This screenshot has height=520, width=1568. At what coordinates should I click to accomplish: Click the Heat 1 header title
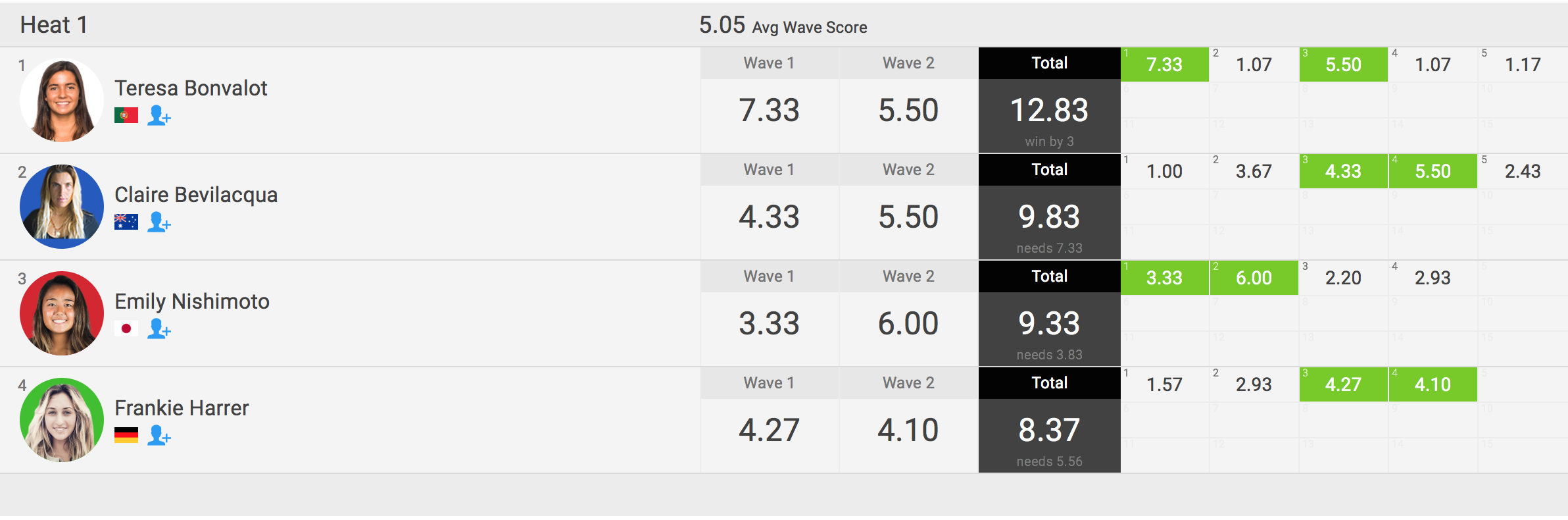coord(54,25)
